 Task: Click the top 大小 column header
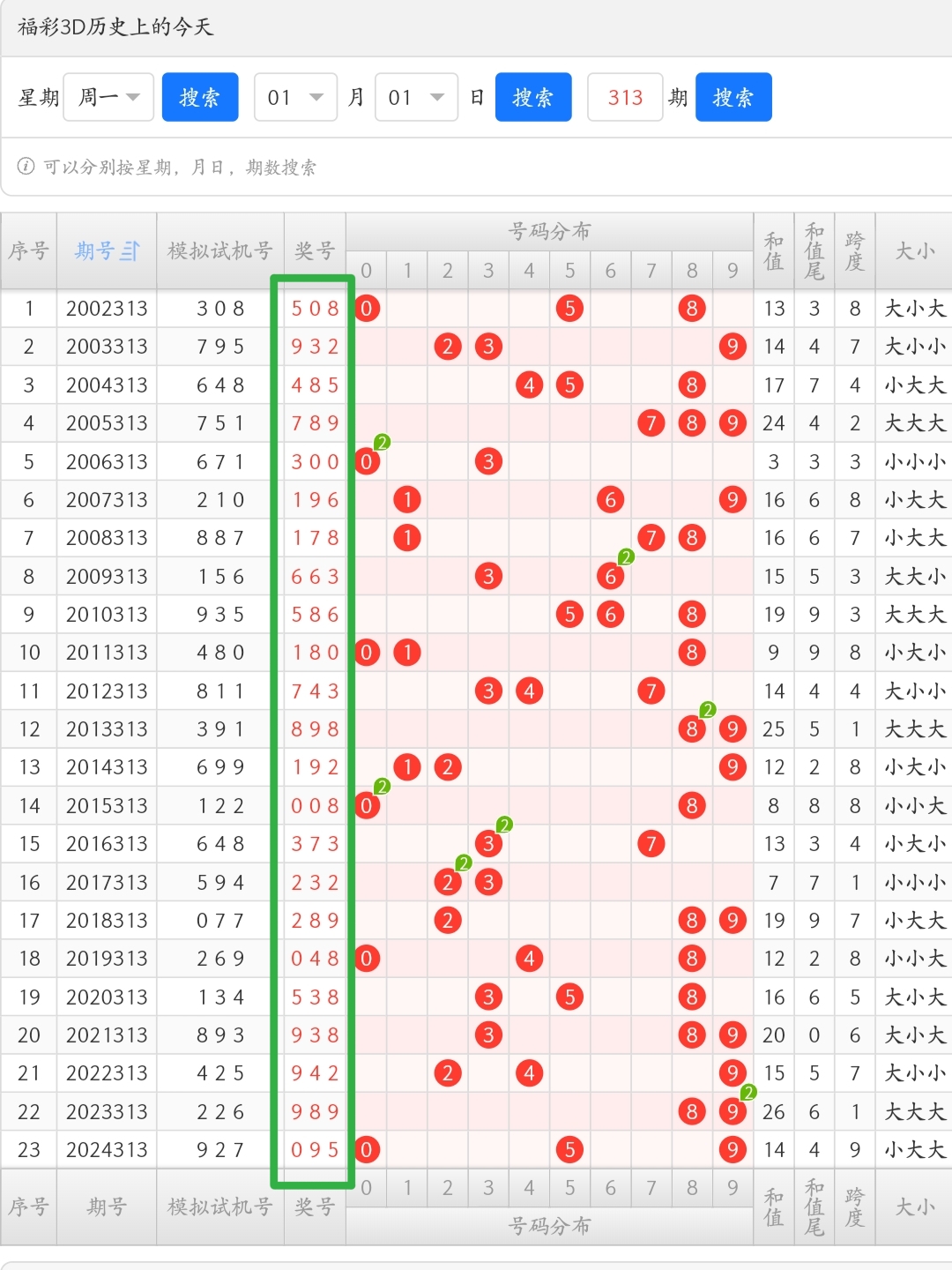[914, 251]
